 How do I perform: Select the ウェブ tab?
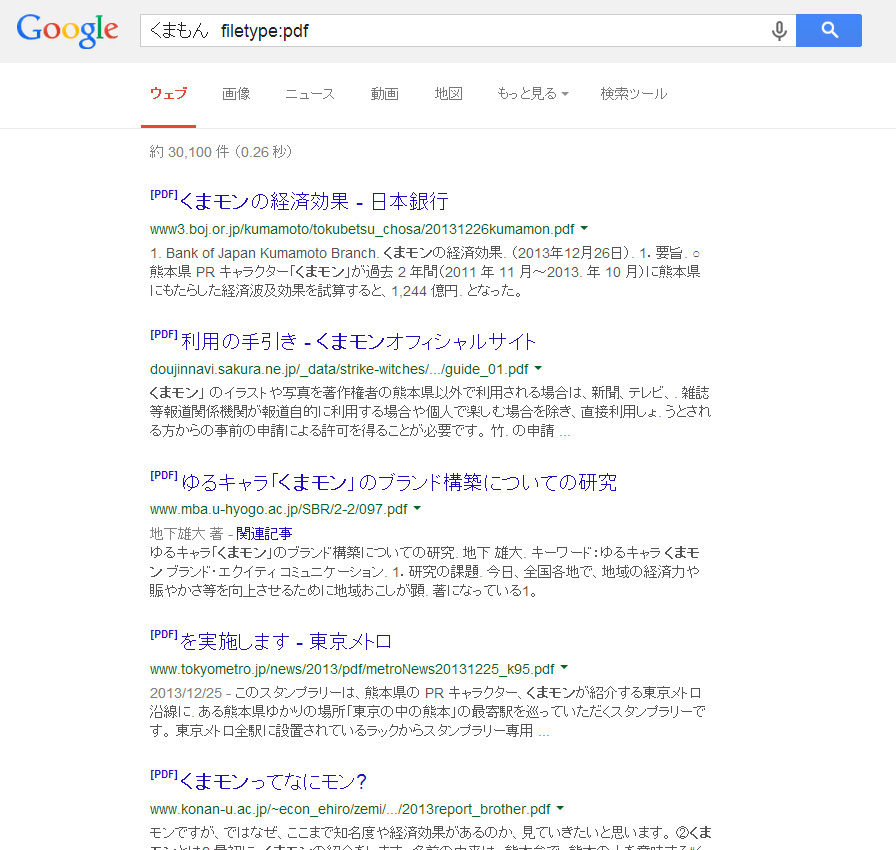coord(169,94)
